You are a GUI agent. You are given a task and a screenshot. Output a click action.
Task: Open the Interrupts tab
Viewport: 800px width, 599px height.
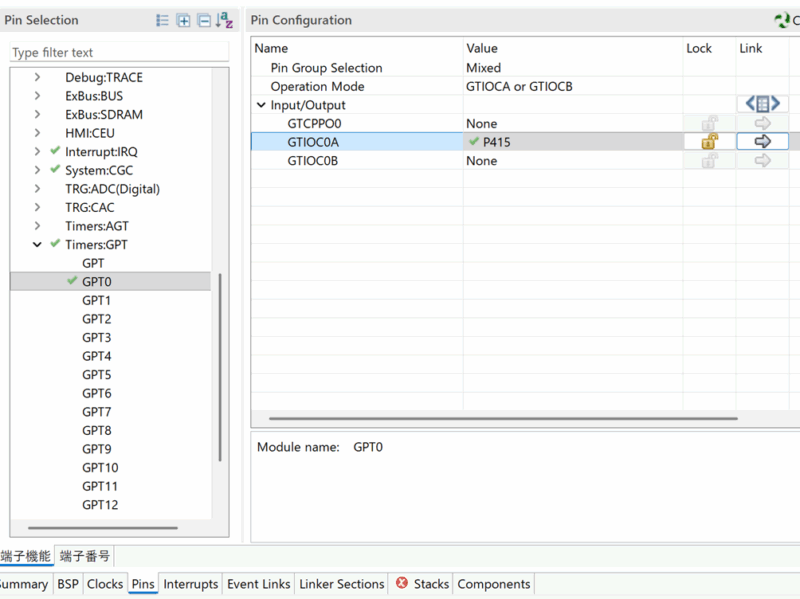coord(190,584)
